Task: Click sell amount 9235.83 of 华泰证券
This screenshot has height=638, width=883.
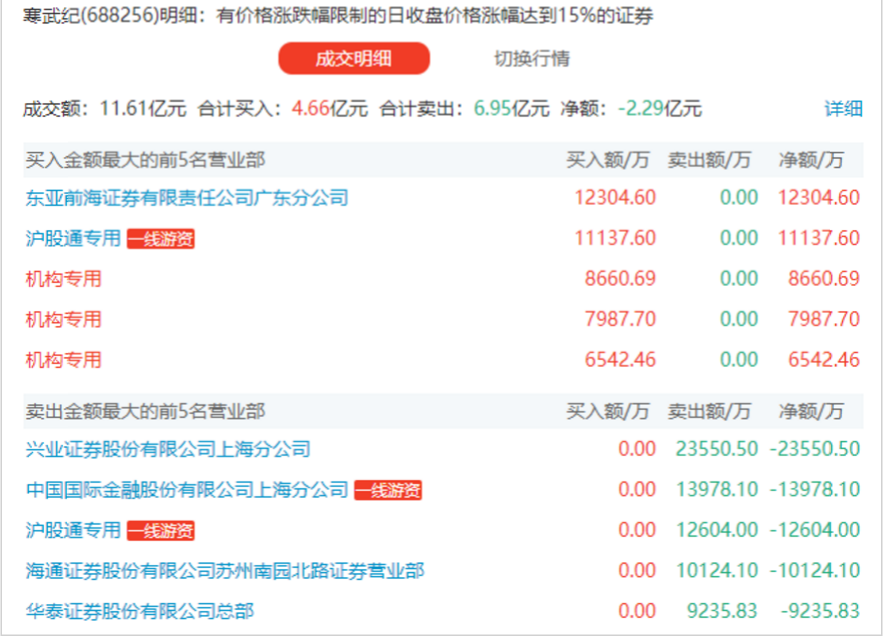Action: (x=722, y=611)
